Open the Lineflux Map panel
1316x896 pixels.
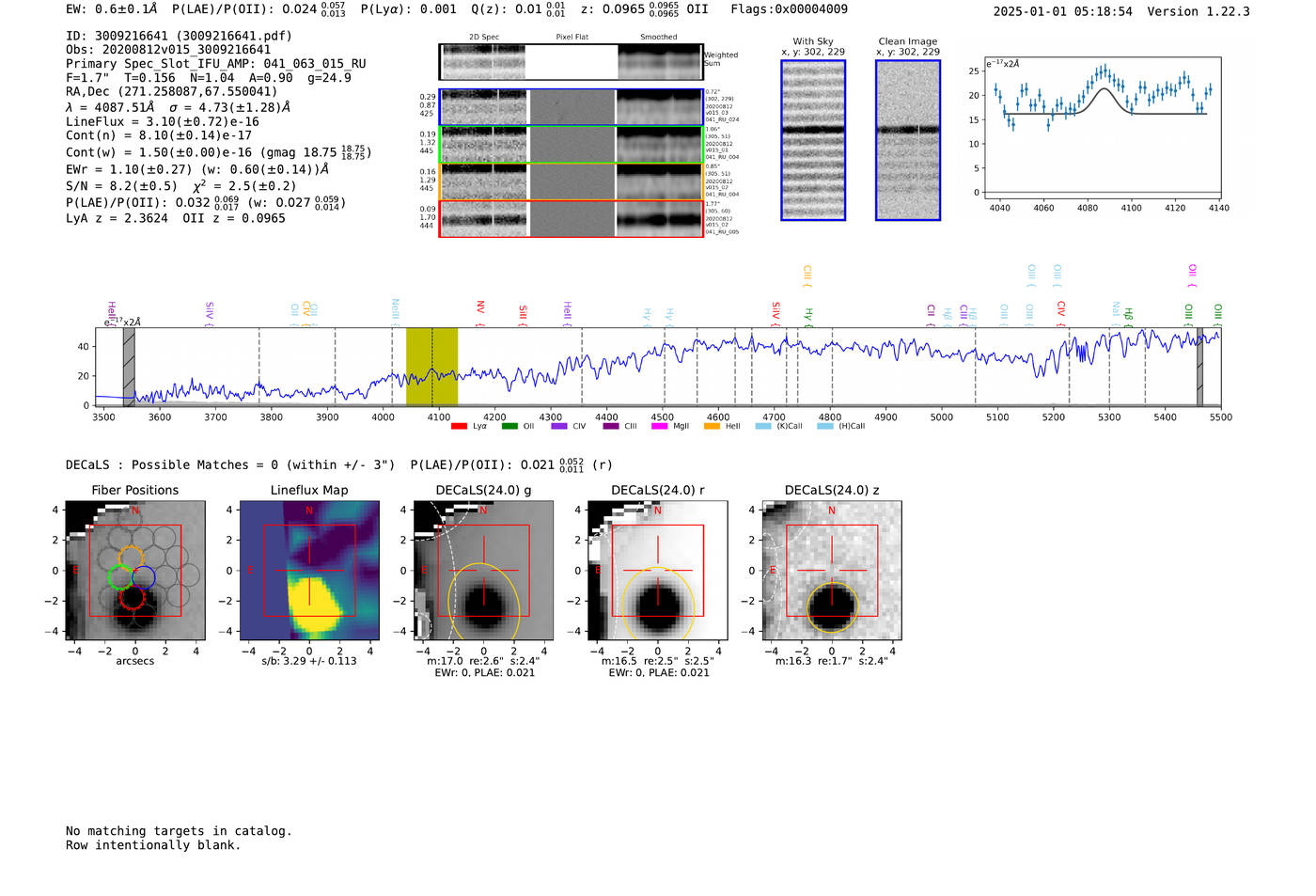(309, 570)
